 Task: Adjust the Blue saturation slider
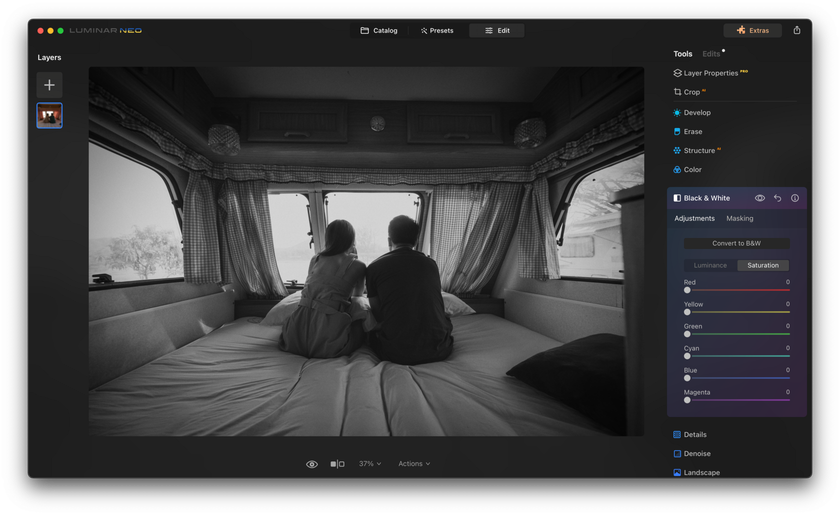click(x=738, y=378)
